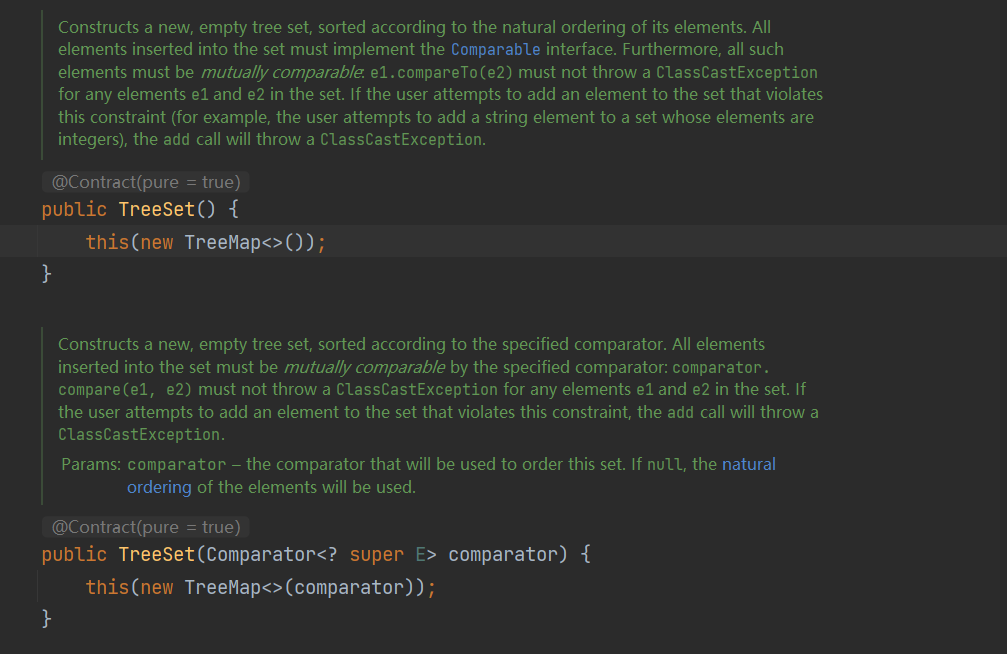Screen dimensions: 1007x654
Task: Select the Comparator type in the constructor parameter
Action: tap(258, 554)
